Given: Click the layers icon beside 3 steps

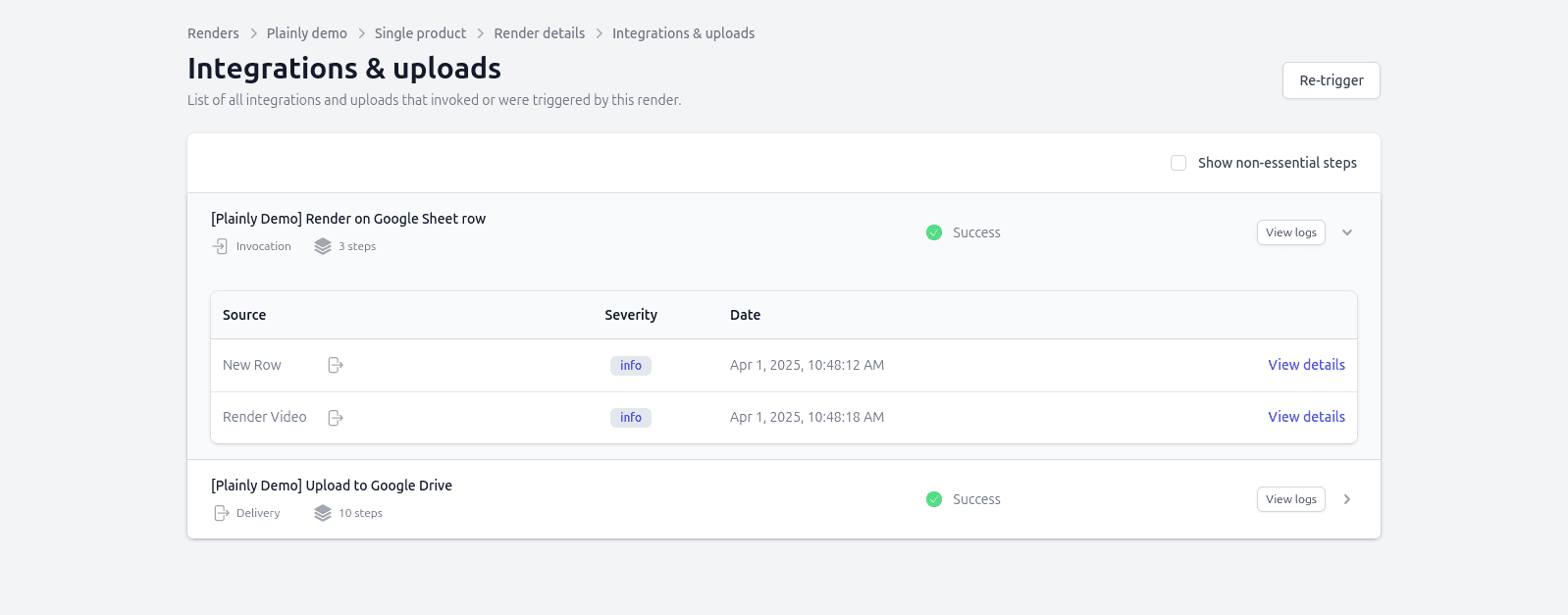Looking at the screenshot, I should click(x=323, y=246).
